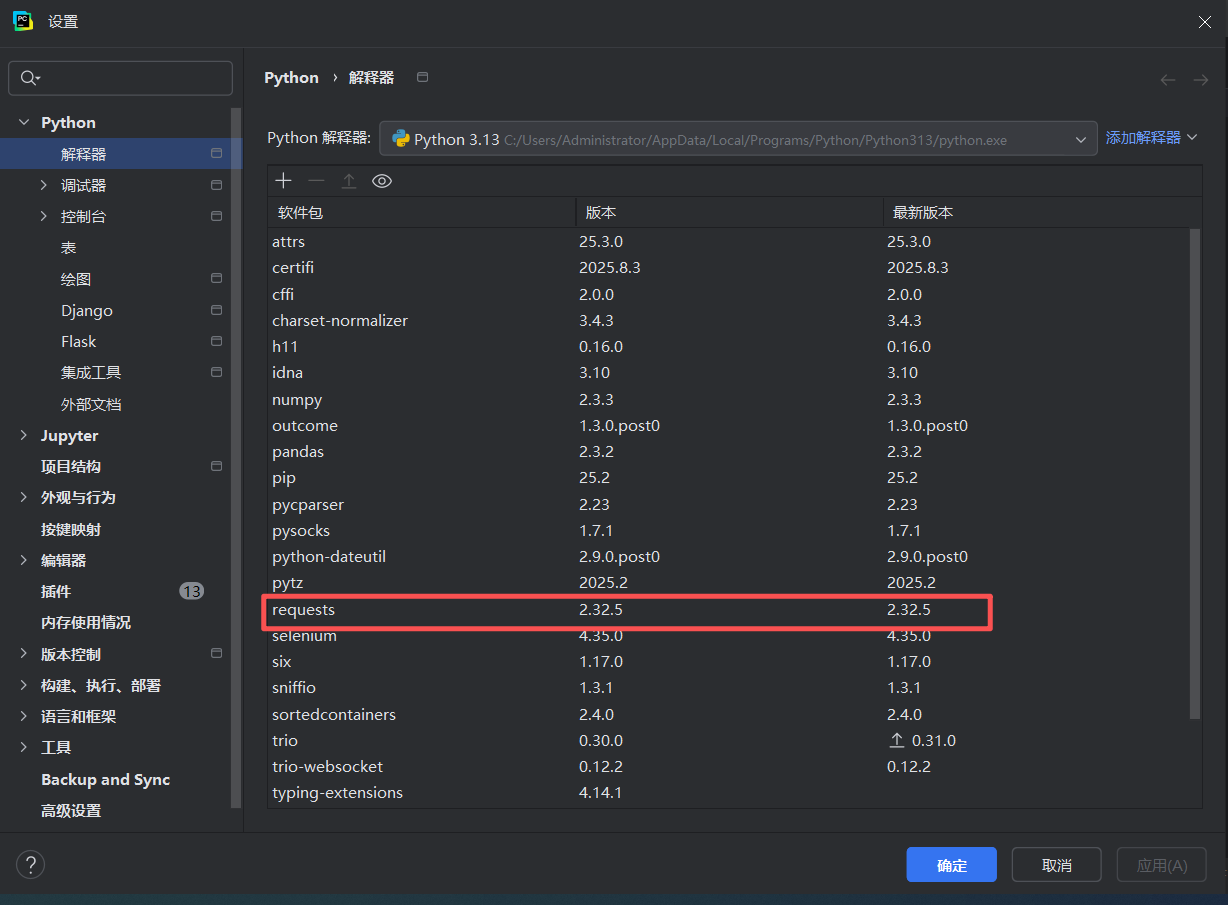
Task: Click the add package plus icon
Action: [x=284, y=180]
